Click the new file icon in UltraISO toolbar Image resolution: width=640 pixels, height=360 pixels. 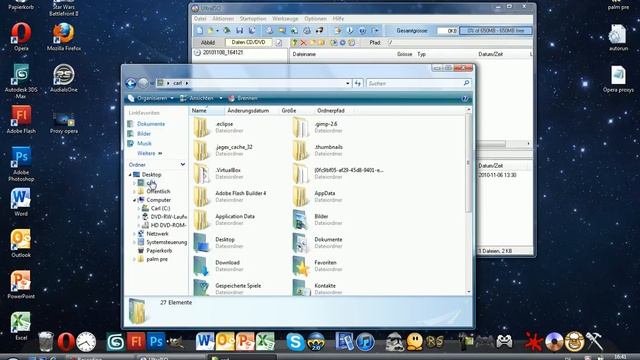200,31
